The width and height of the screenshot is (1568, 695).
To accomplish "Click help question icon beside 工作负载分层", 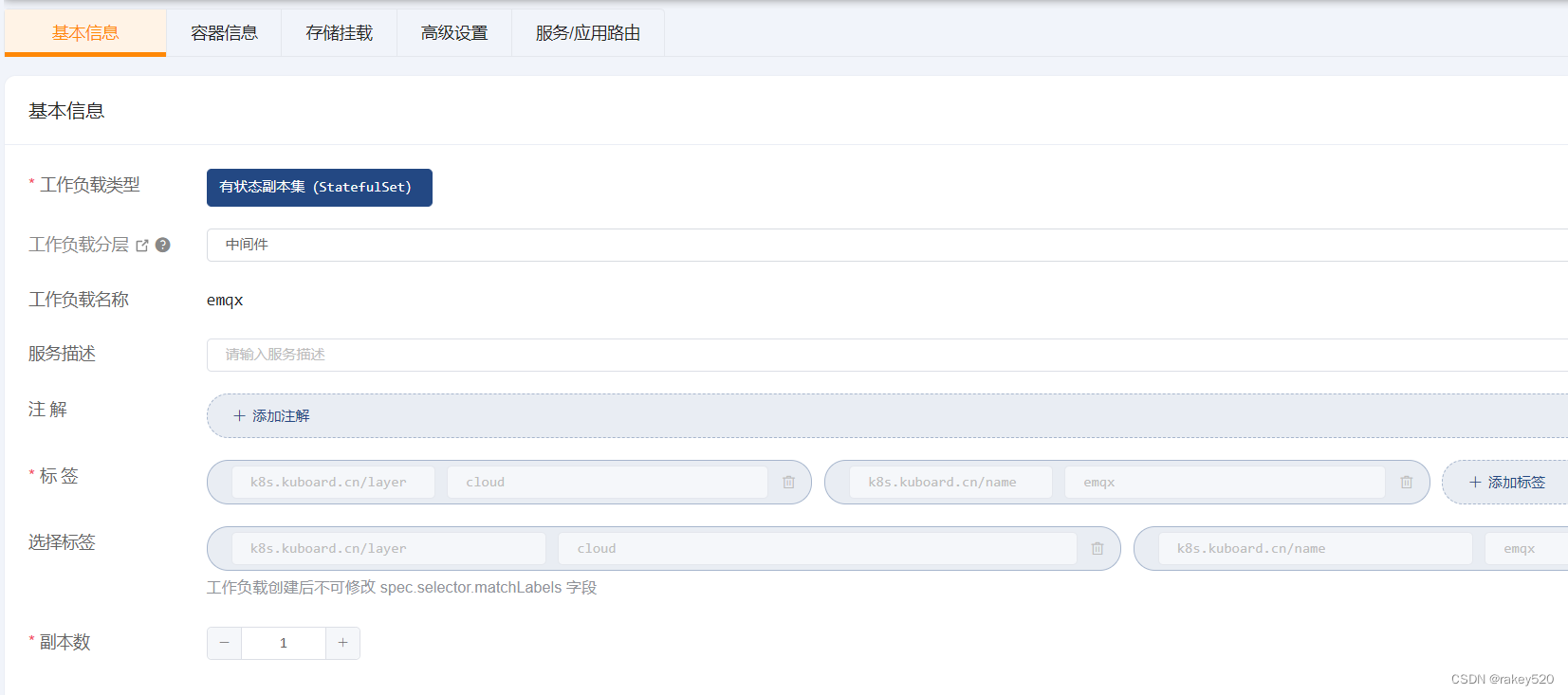I will point(163,245).
